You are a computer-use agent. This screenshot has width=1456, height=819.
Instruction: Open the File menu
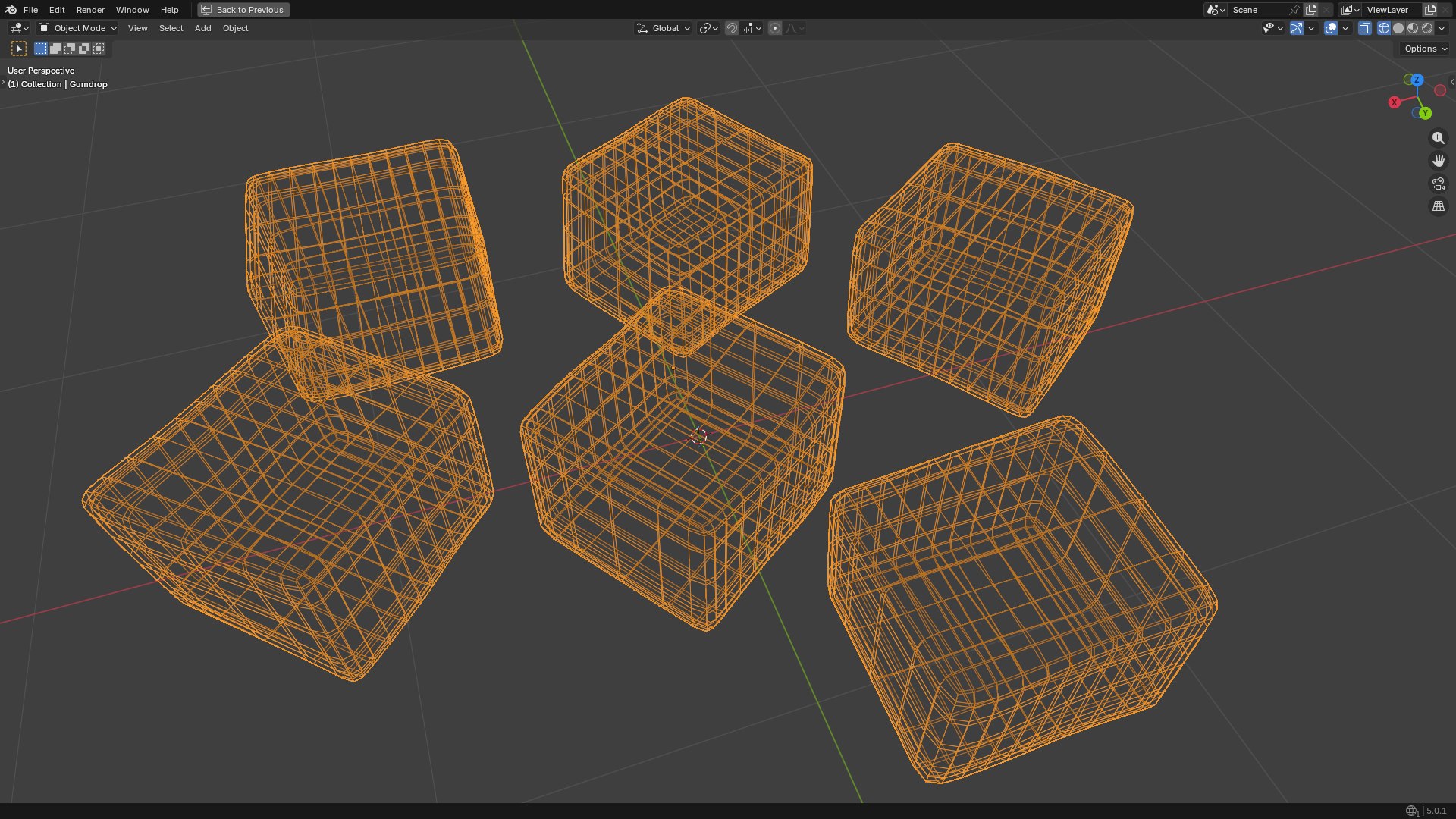tap(30, 10)
